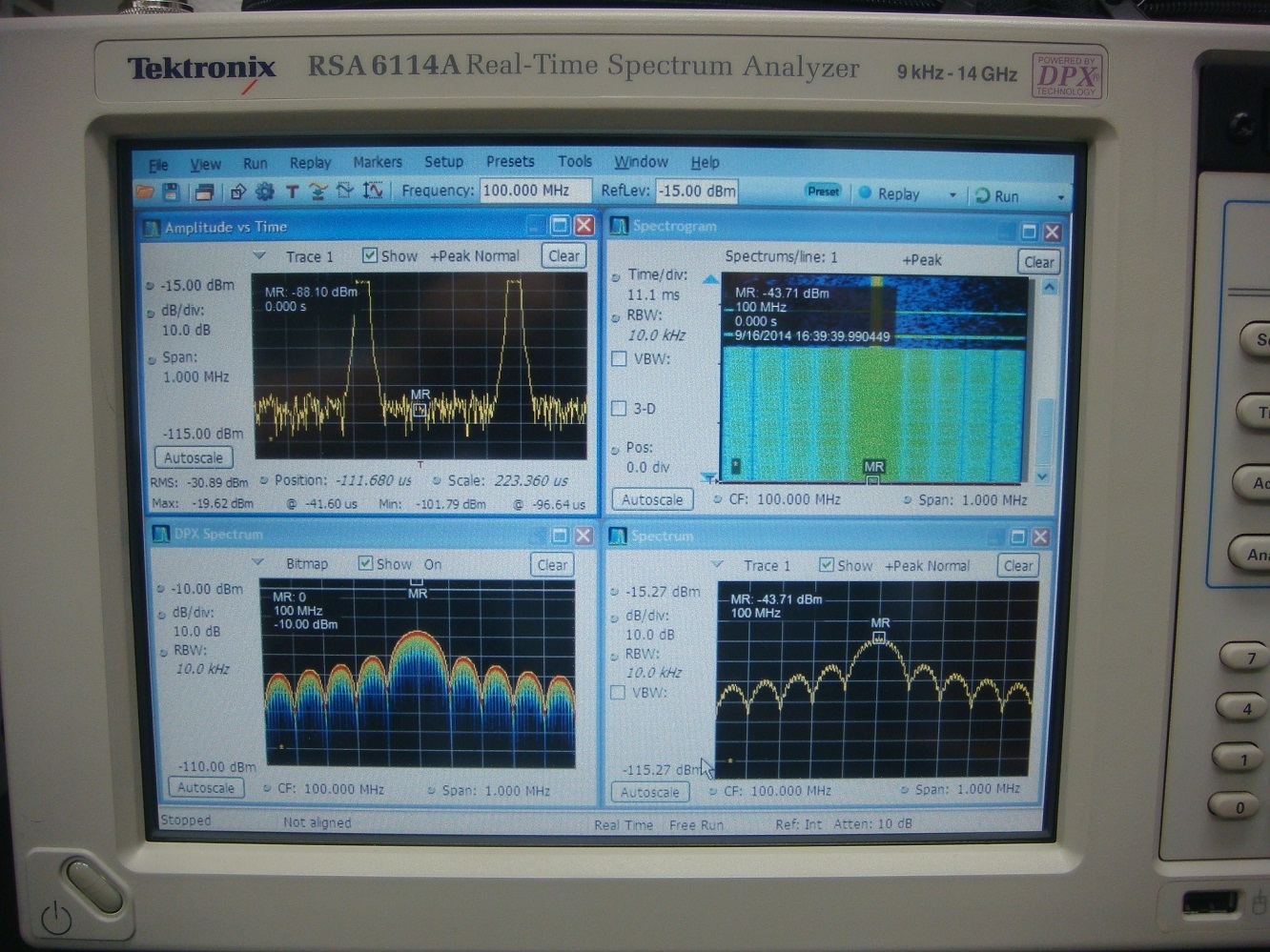Clear the Amplitude vs Time trace
Viewport: 1270px width, 952px height.
(563, 255)
